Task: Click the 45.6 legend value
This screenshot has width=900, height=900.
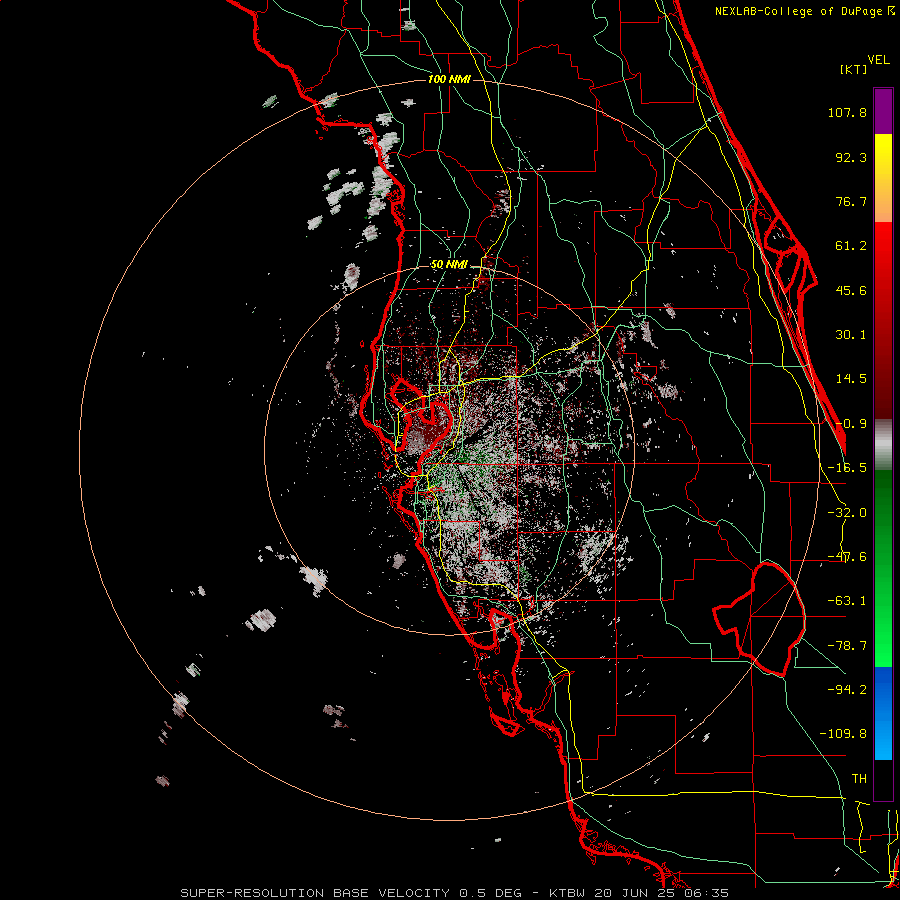Action: pos(851,290)
